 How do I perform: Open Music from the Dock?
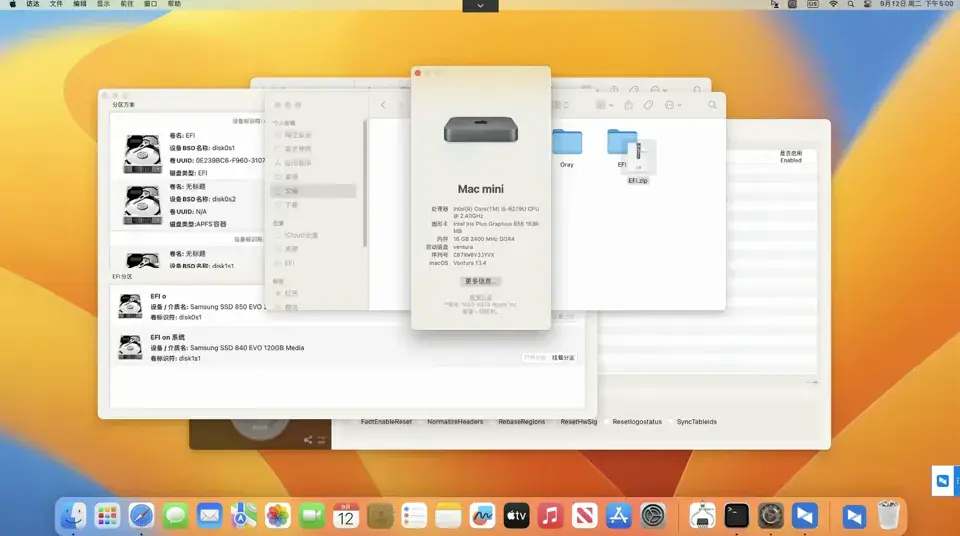coord(550,516)
